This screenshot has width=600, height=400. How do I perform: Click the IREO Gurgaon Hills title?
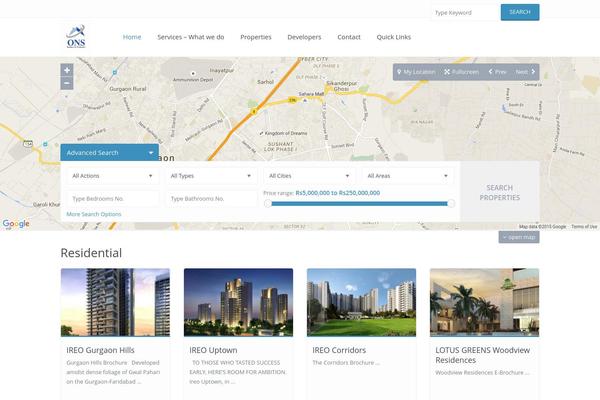(100, 350)
